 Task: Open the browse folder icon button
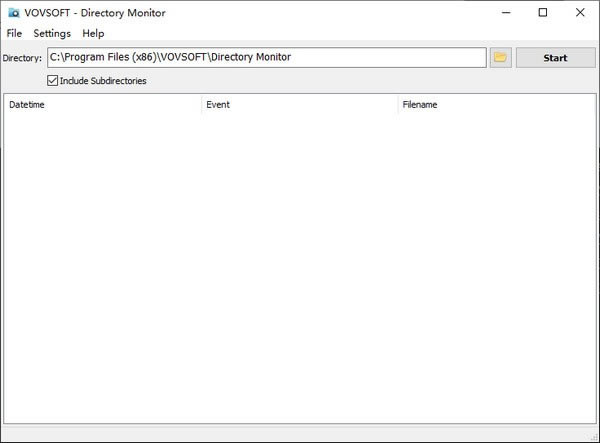[501, 58]
